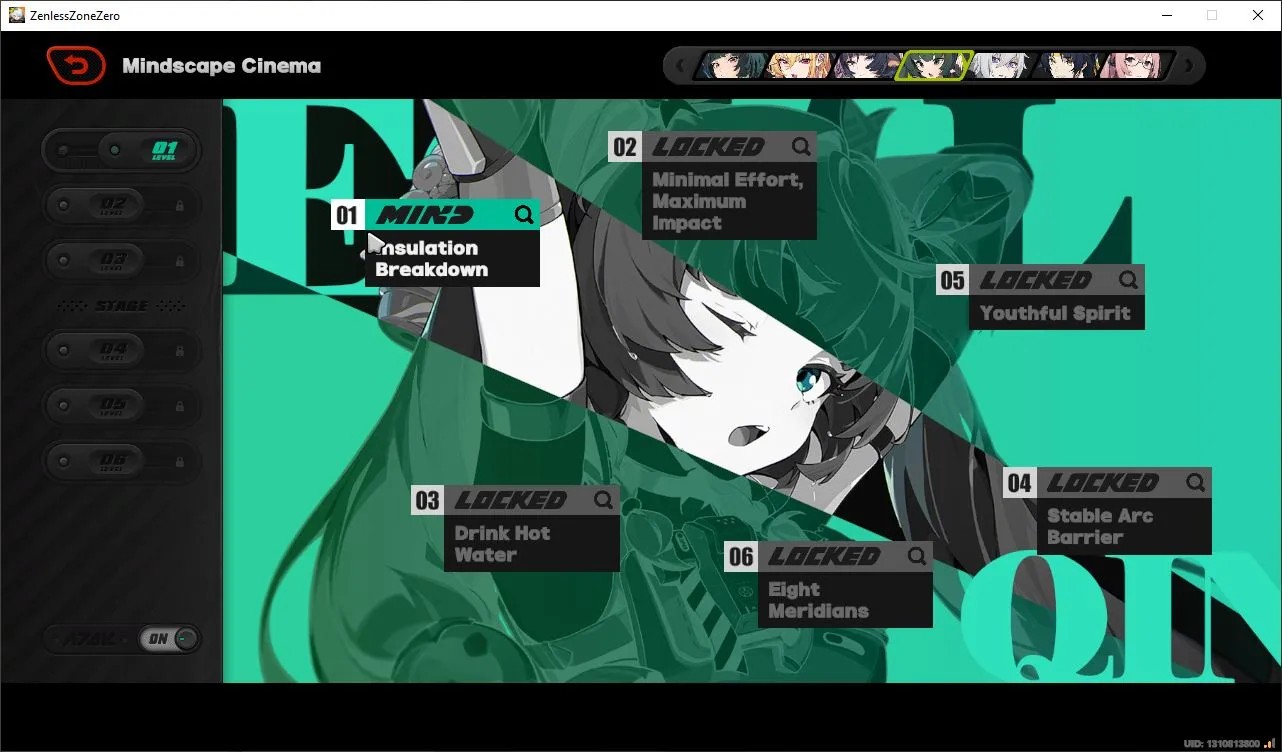Toggle the 06 Level switch

[121, 461]
